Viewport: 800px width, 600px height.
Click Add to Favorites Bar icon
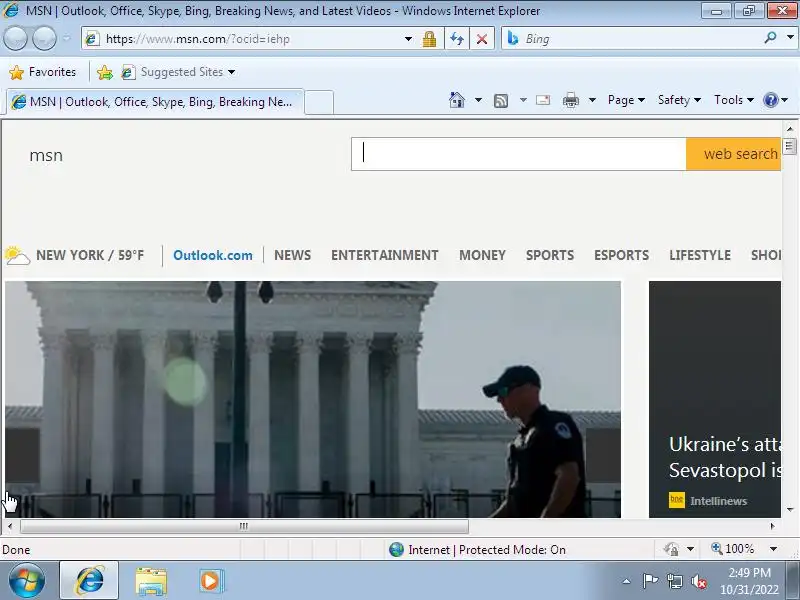(105, 72)
